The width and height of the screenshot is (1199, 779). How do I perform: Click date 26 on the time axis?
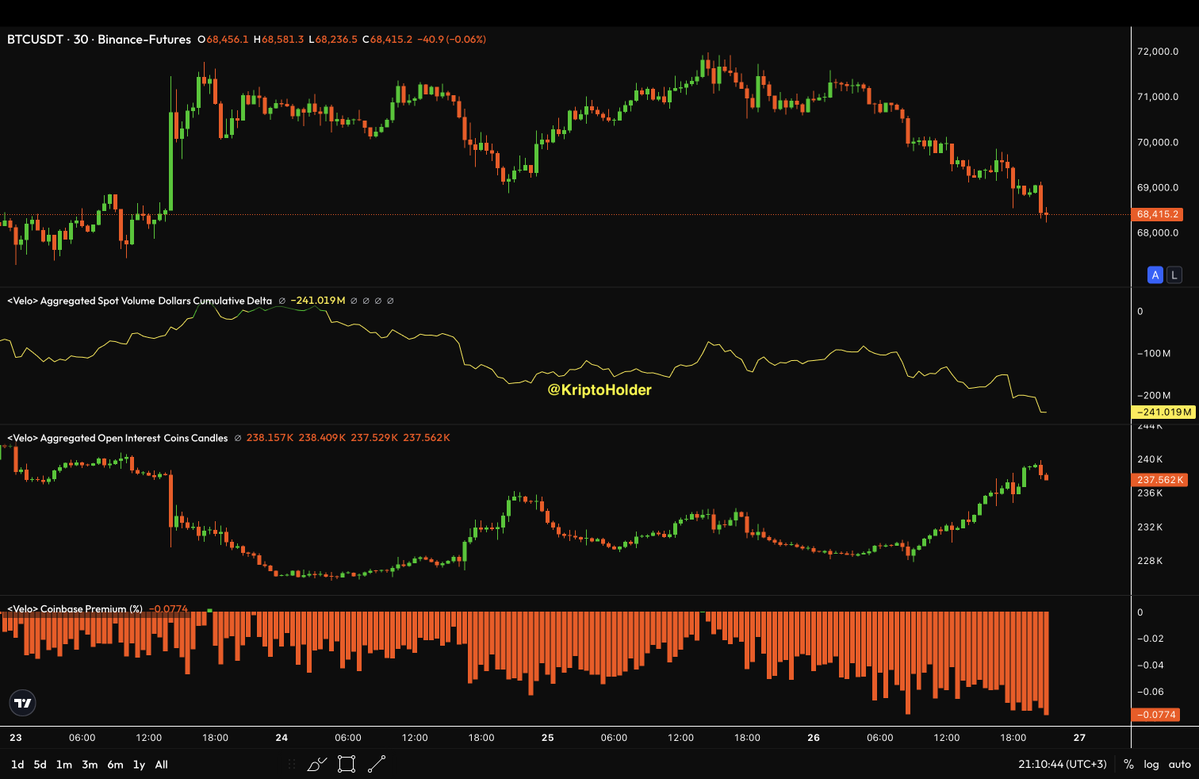pos(814,738)
